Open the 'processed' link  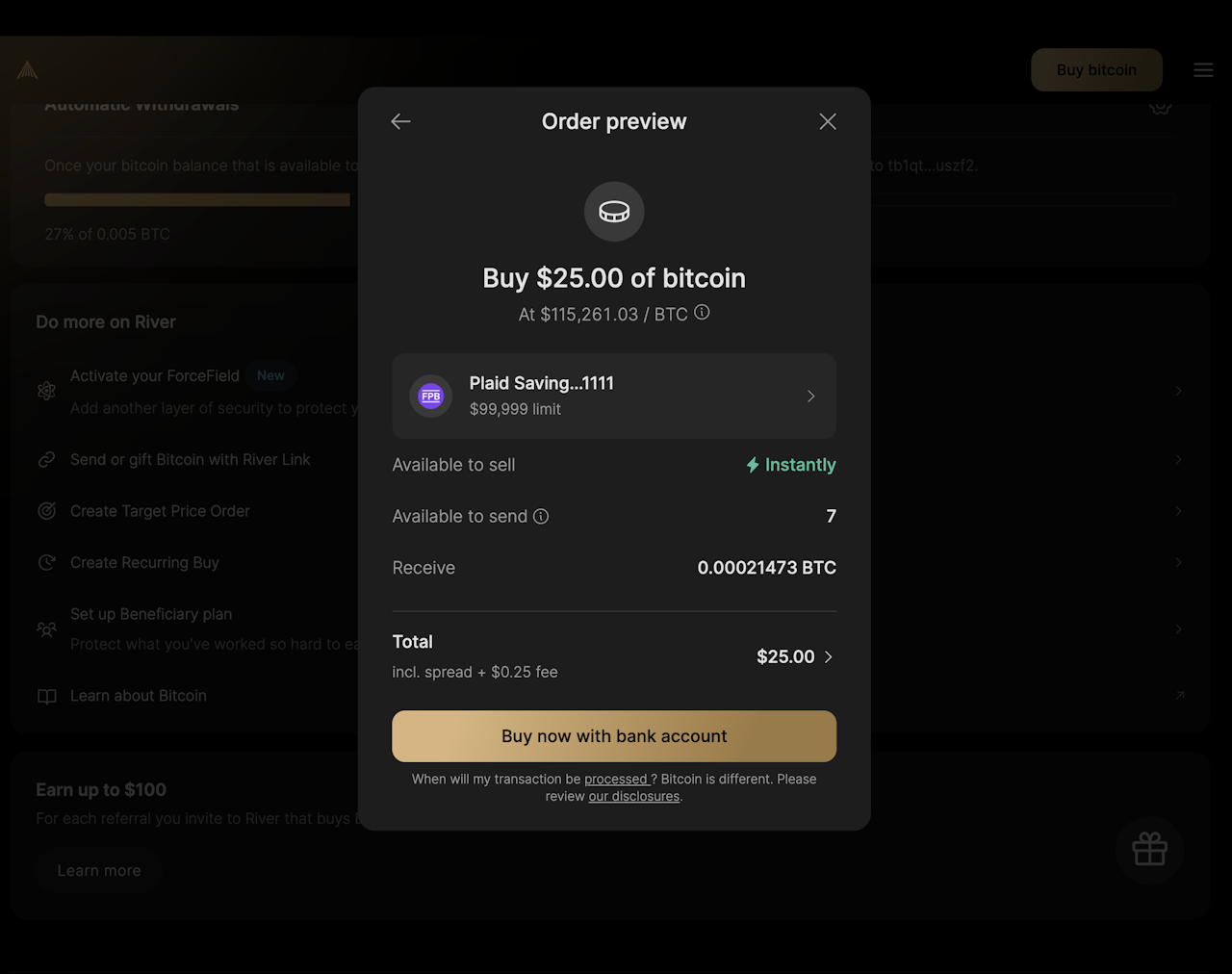pos(616,780)
